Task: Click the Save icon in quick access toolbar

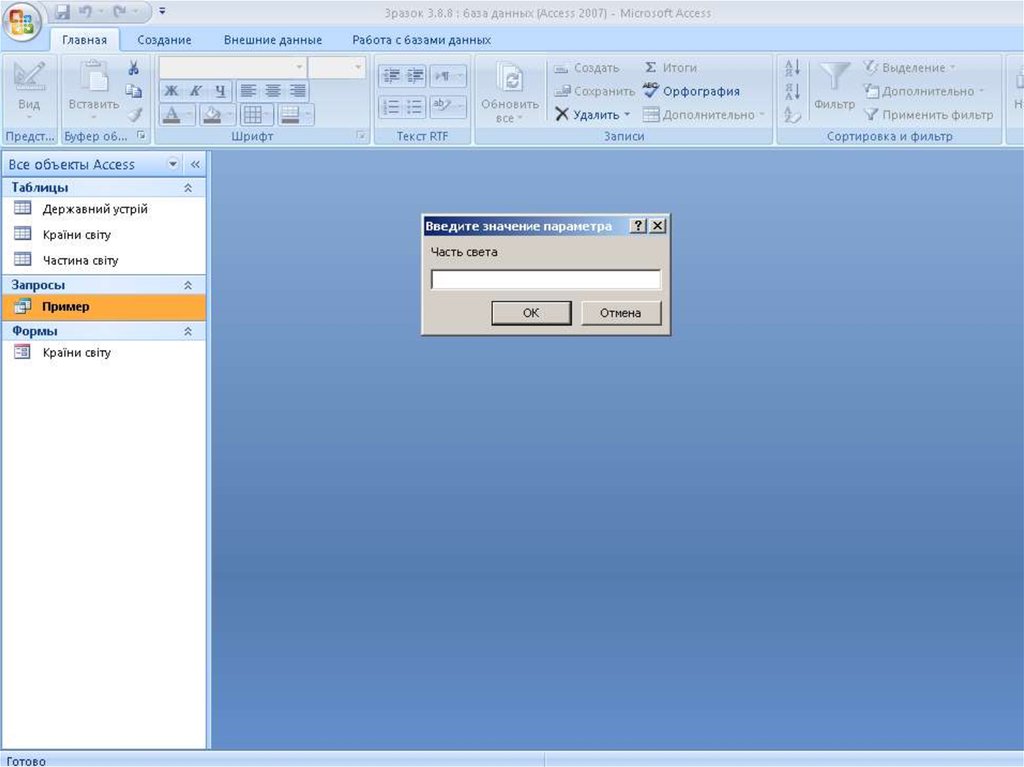Action: tap(63, 13)
